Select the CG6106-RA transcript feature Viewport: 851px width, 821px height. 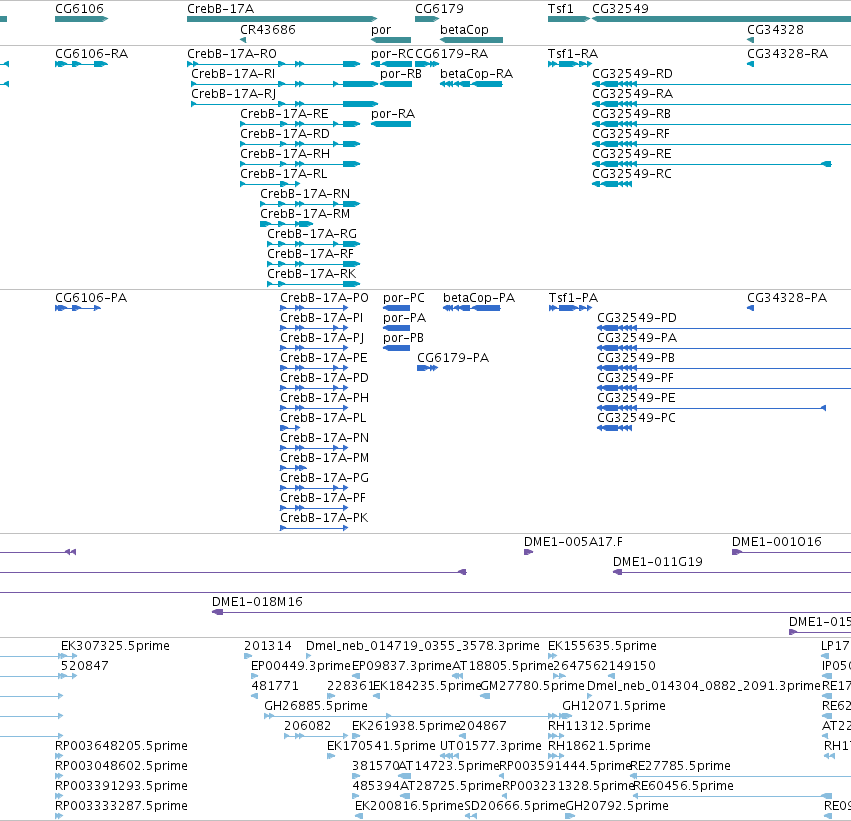[81, 64]
